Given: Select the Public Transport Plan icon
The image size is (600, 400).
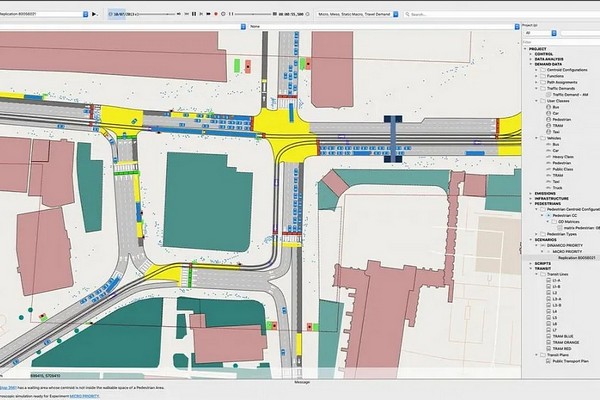Looking at the screenshot, I should 548,361.
